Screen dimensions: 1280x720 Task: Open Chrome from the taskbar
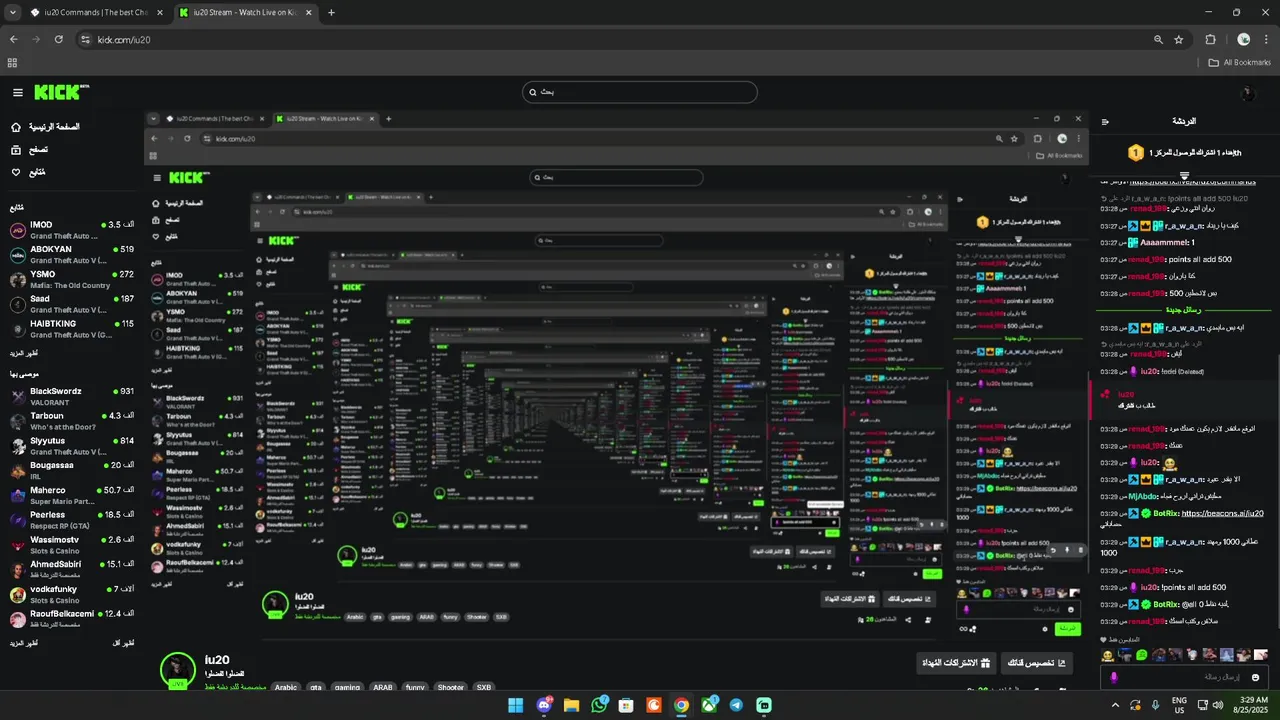[681, 705]
